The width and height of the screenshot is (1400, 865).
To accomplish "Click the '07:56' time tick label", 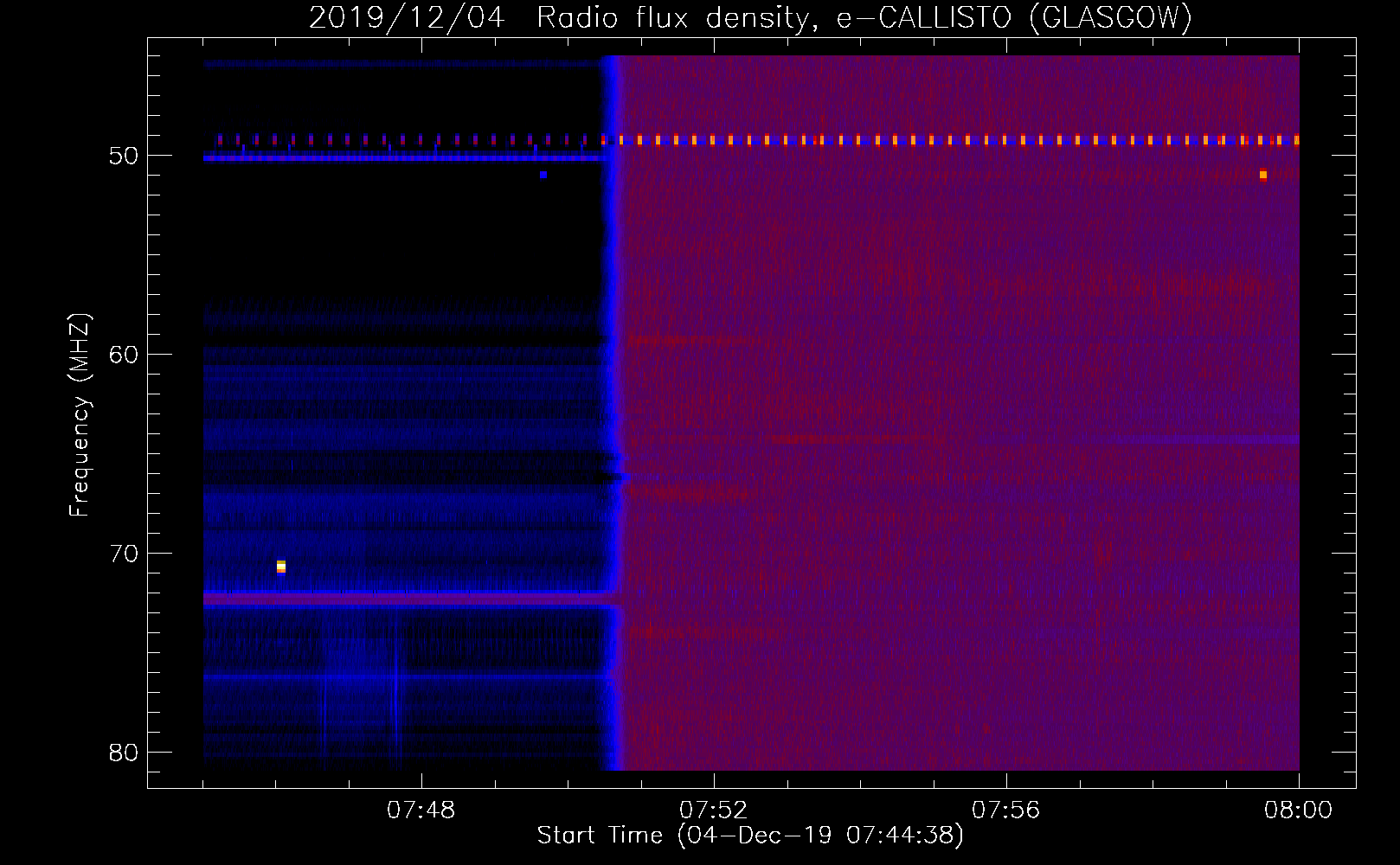I will pyautogui.click(x=1006, y=811).
